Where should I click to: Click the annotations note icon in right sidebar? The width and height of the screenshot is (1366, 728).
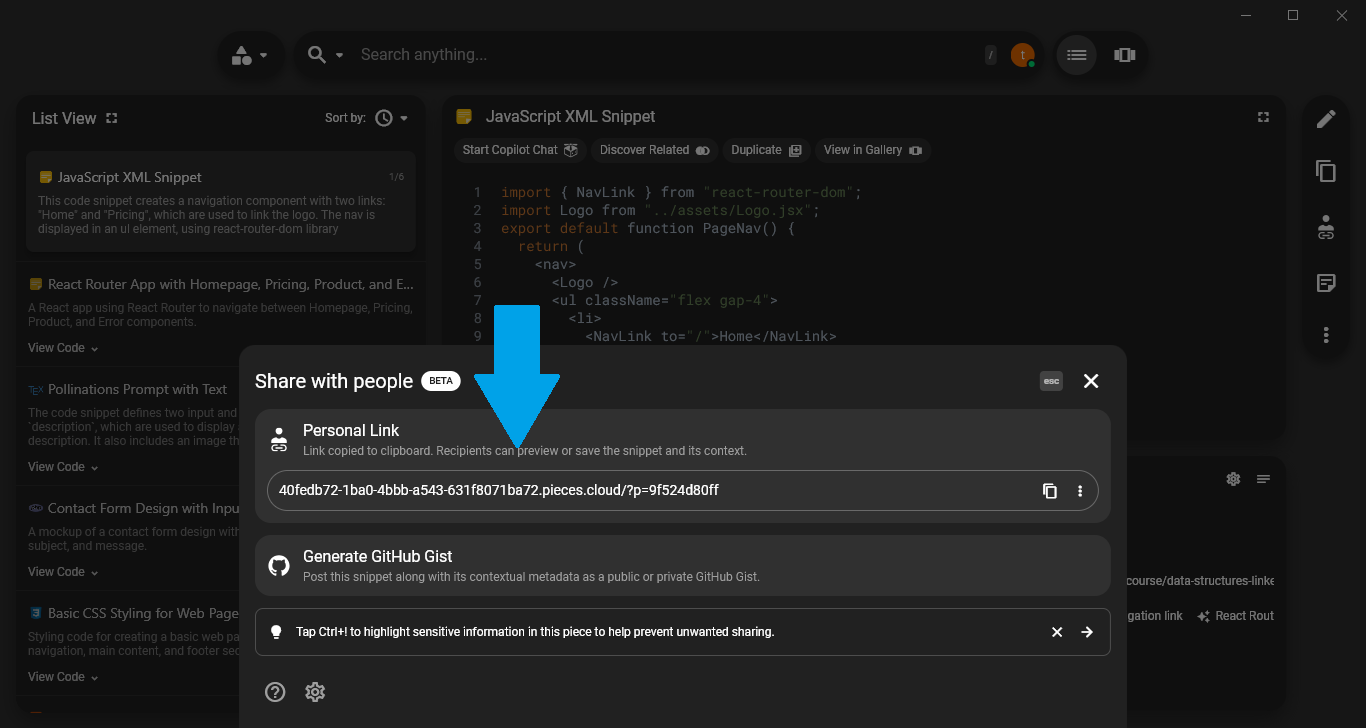[1326, 283]
